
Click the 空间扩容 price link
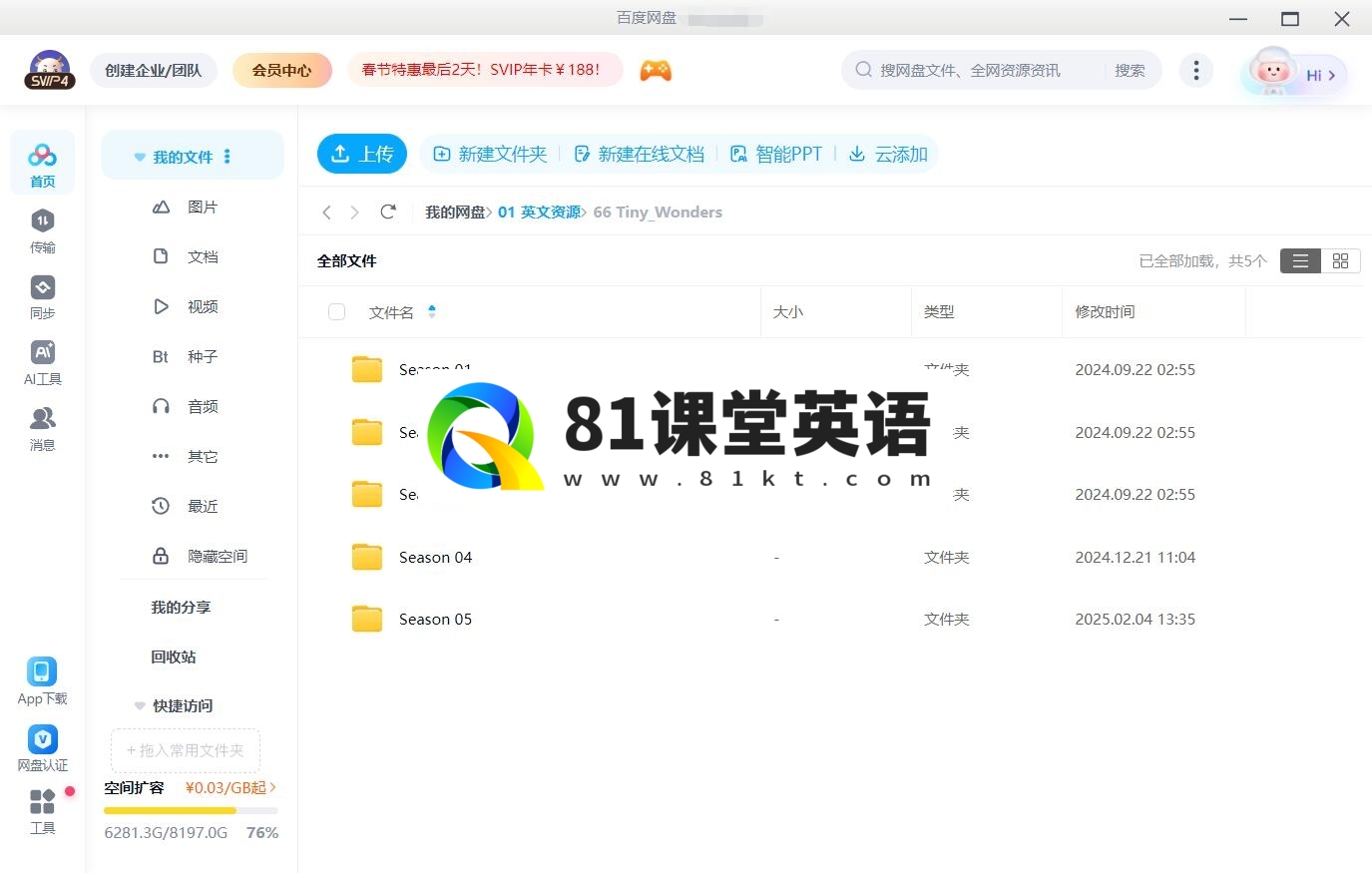[230, 787]
